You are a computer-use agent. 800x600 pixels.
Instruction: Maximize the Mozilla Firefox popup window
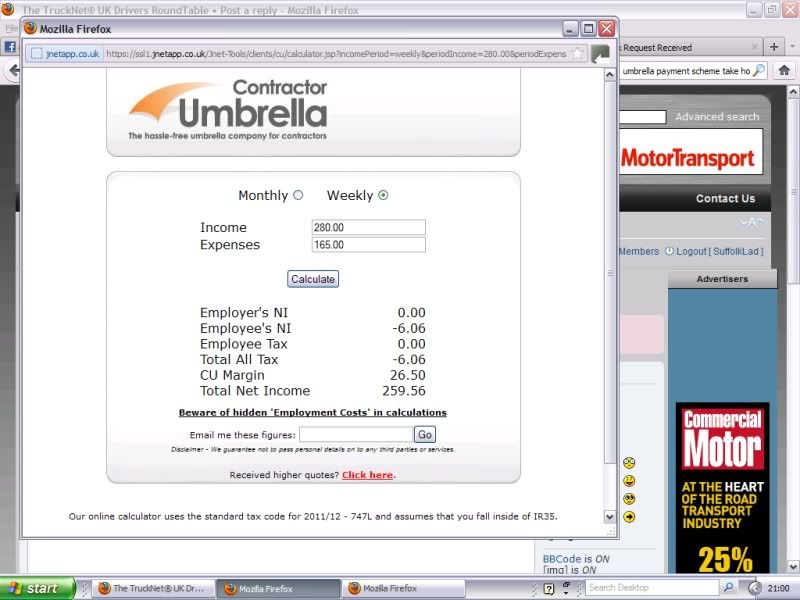click(588, 29)
